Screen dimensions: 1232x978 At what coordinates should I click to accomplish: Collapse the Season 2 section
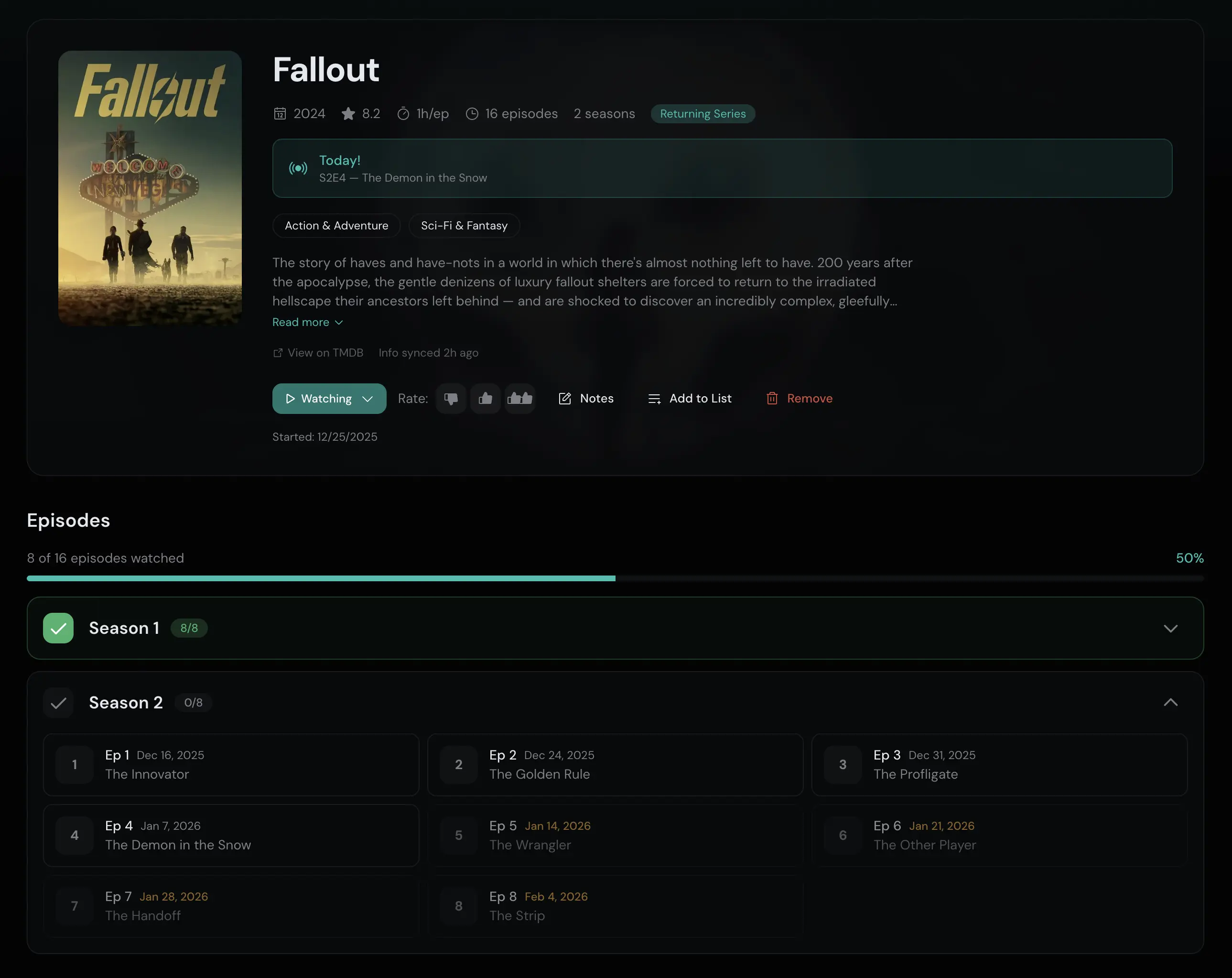click(x=1170, y=703)
